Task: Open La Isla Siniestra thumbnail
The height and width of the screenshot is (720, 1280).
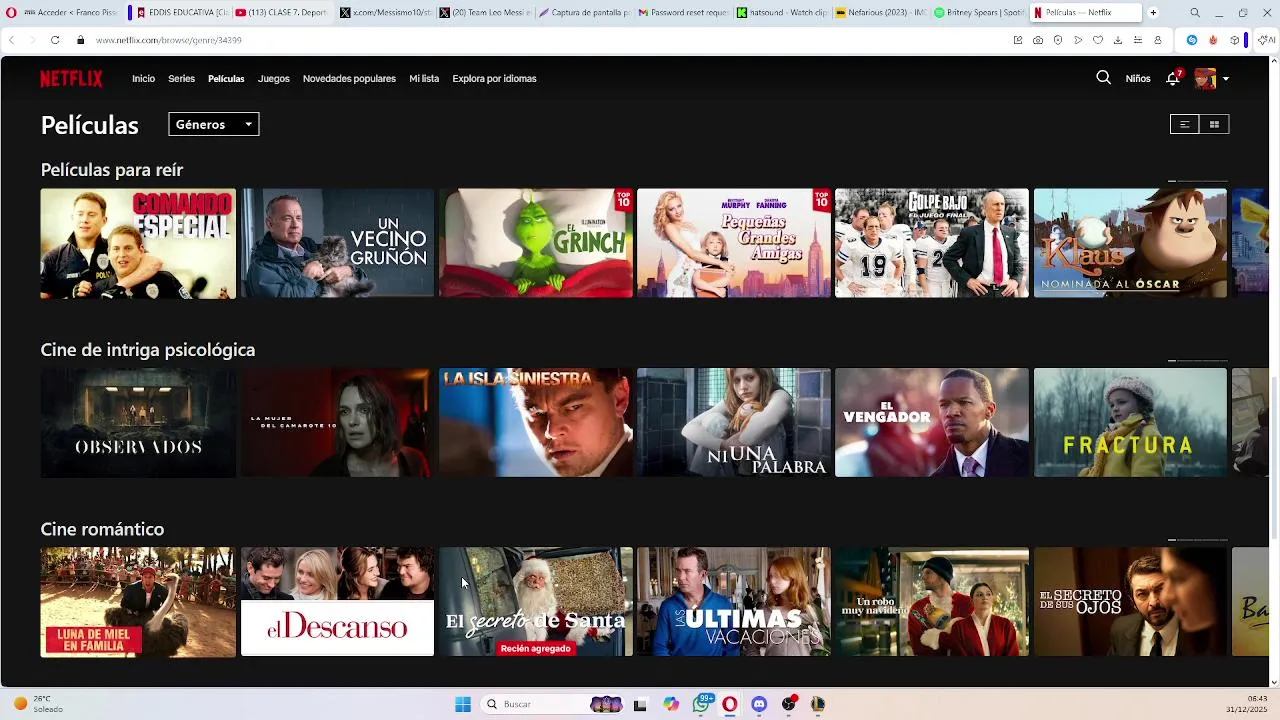Action: (x=536, y=422)
